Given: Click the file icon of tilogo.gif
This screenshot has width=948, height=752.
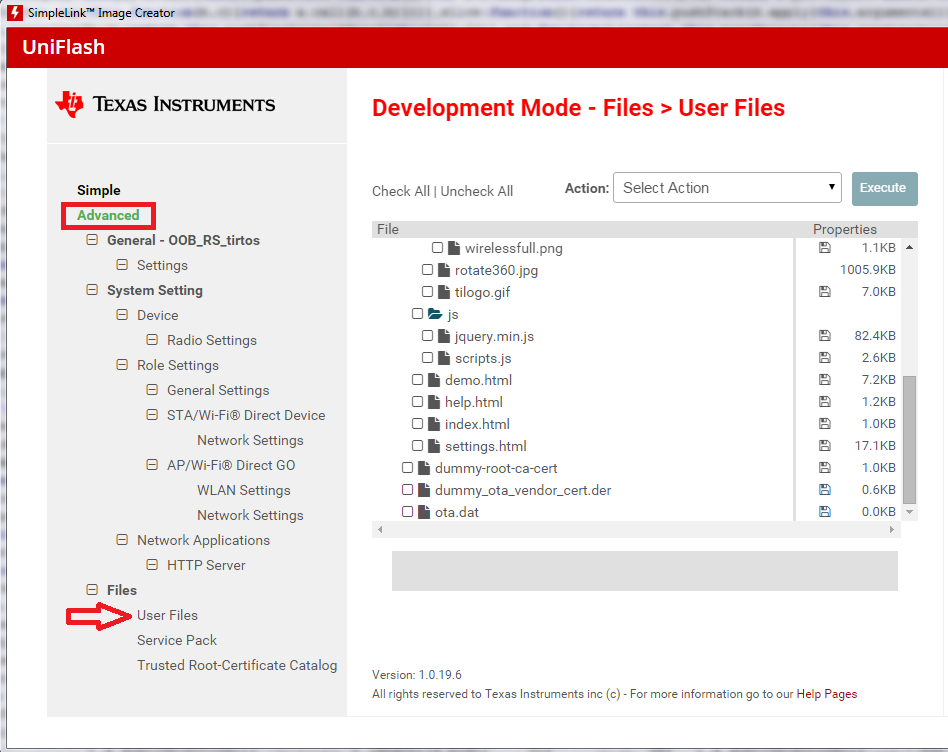Looking at the screenshot, I should [x=444, y=292].
